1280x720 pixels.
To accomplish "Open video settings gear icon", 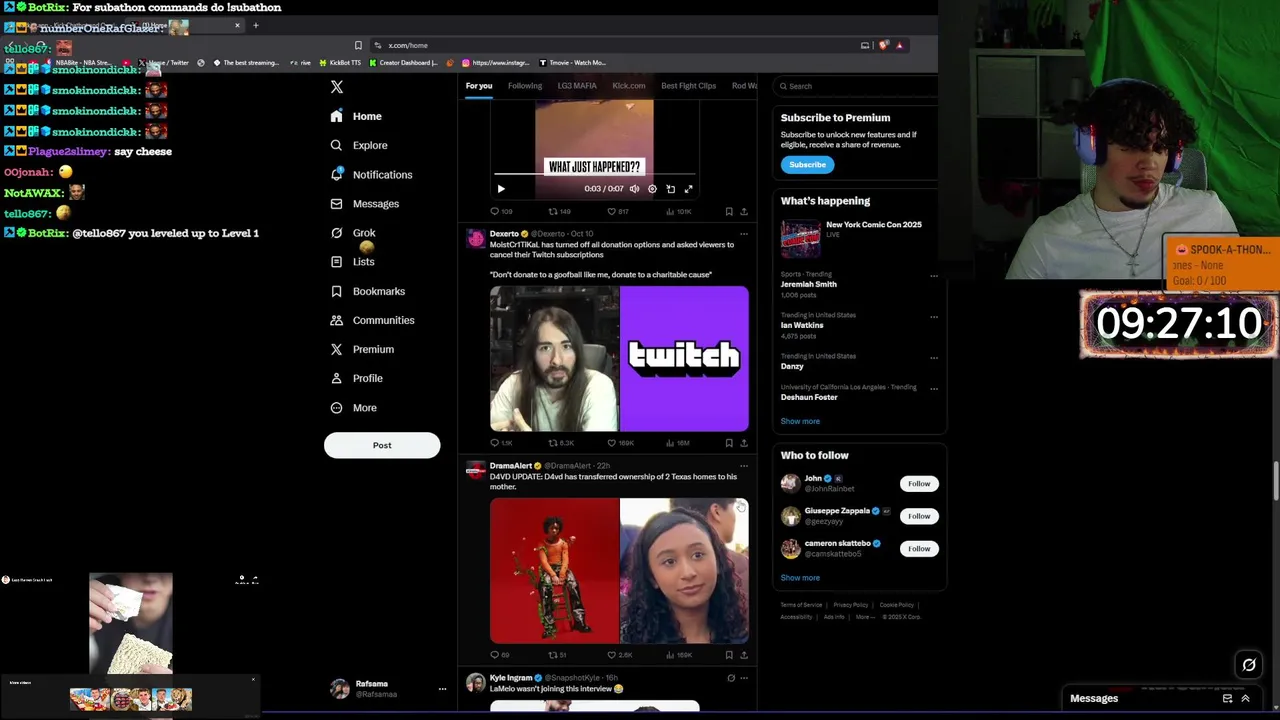I will (x=652, y=188).
